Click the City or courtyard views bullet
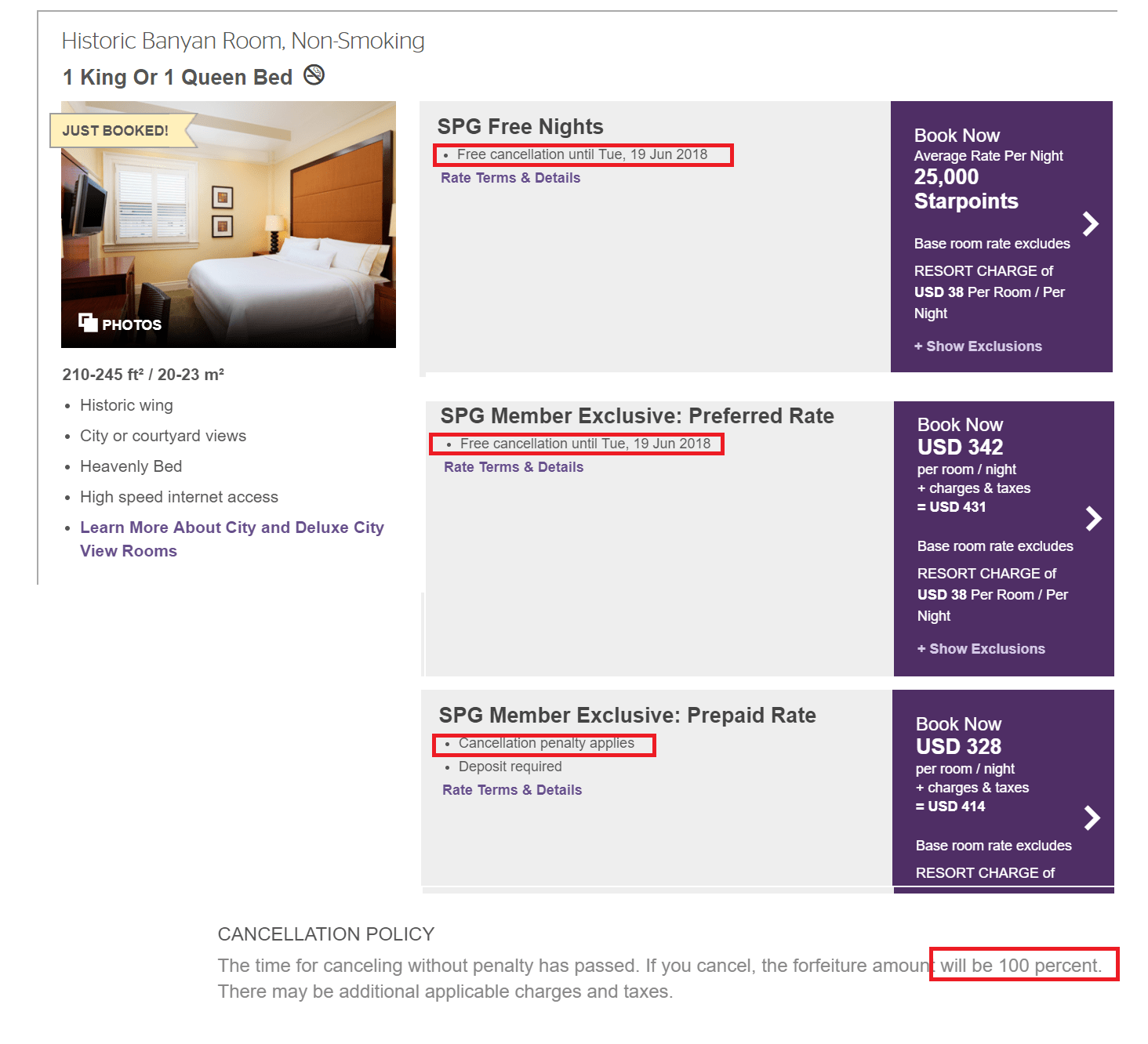The height and width of the screenshot is (1044, 1148). pos(163,436)
